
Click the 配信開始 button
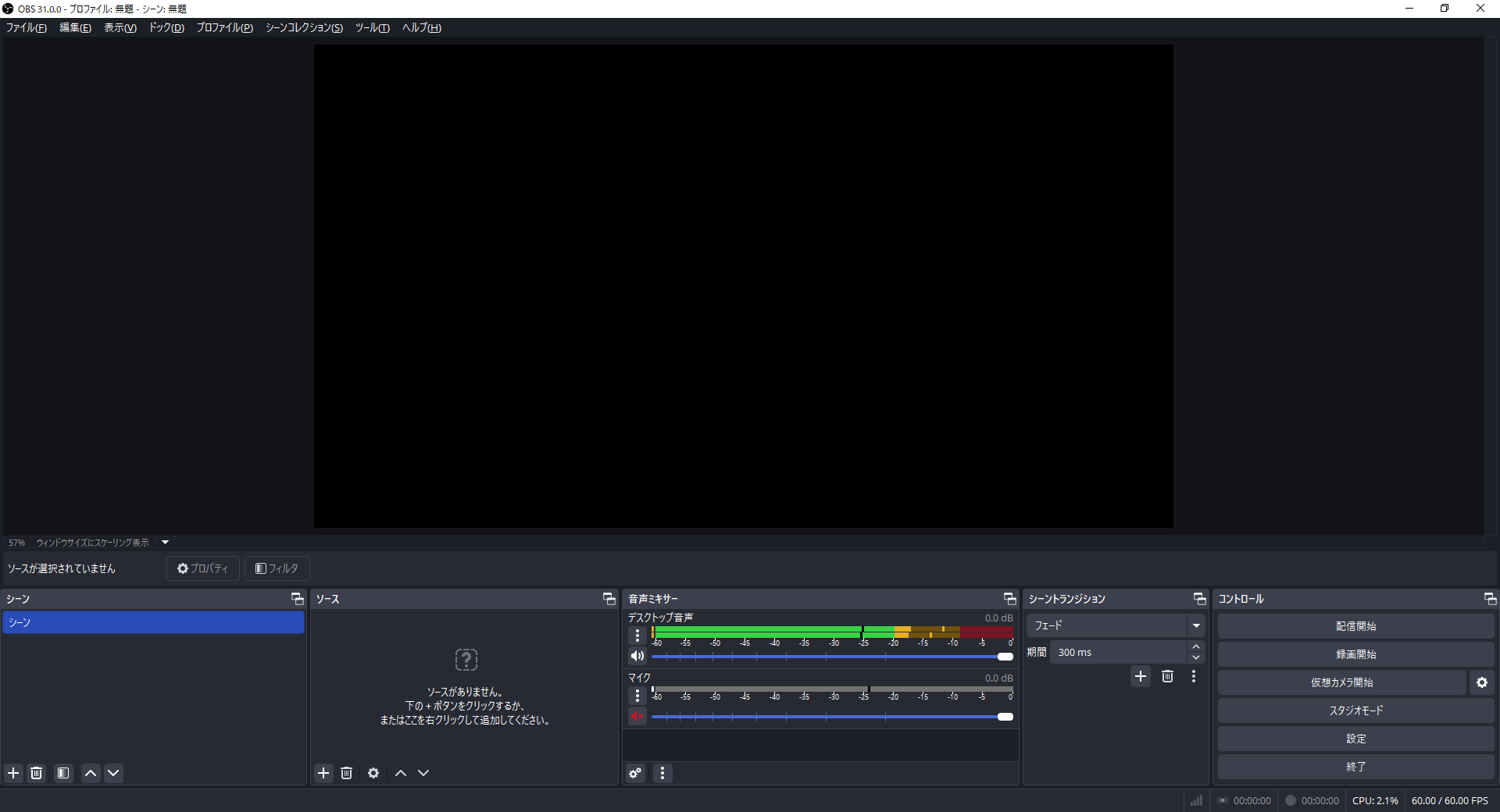tap(1355, 626)
